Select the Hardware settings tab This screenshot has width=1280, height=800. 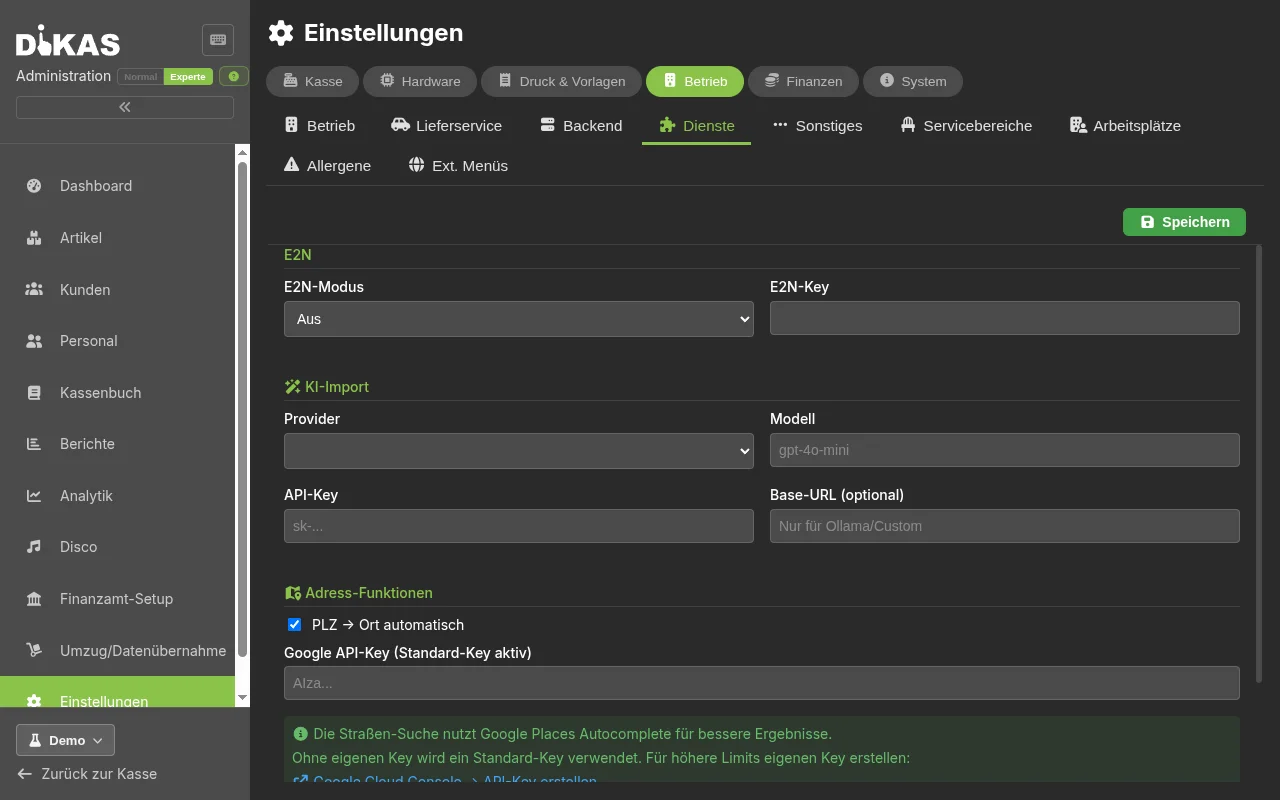tap(420, 81)
